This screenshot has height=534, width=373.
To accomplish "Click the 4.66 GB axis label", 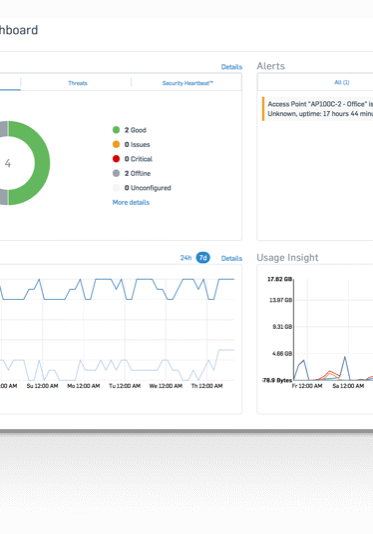I will point(282,354).
